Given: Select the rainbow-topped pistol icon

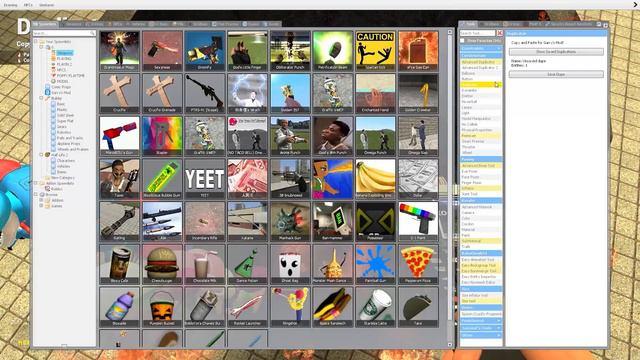Looking at the screenshot, I should pyautogui.click(x=418, y=221).
